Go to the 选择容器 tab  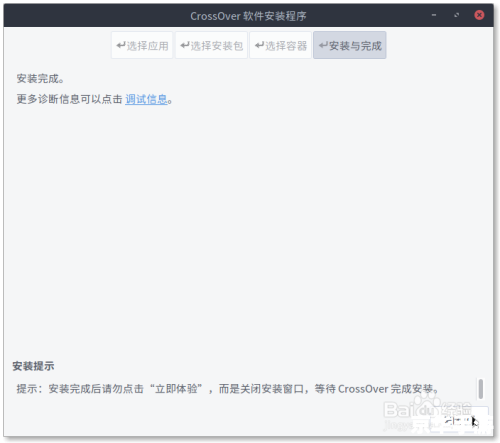point(280,45)
